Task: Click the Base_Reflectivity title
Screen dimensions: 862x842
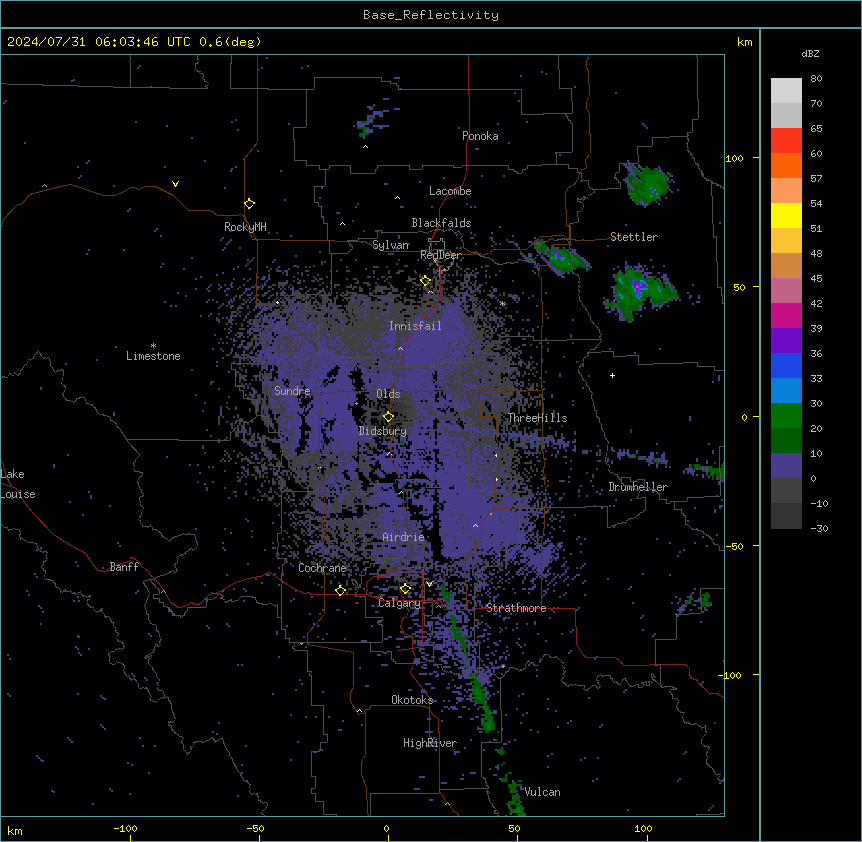Action: (x=431, y=15)
